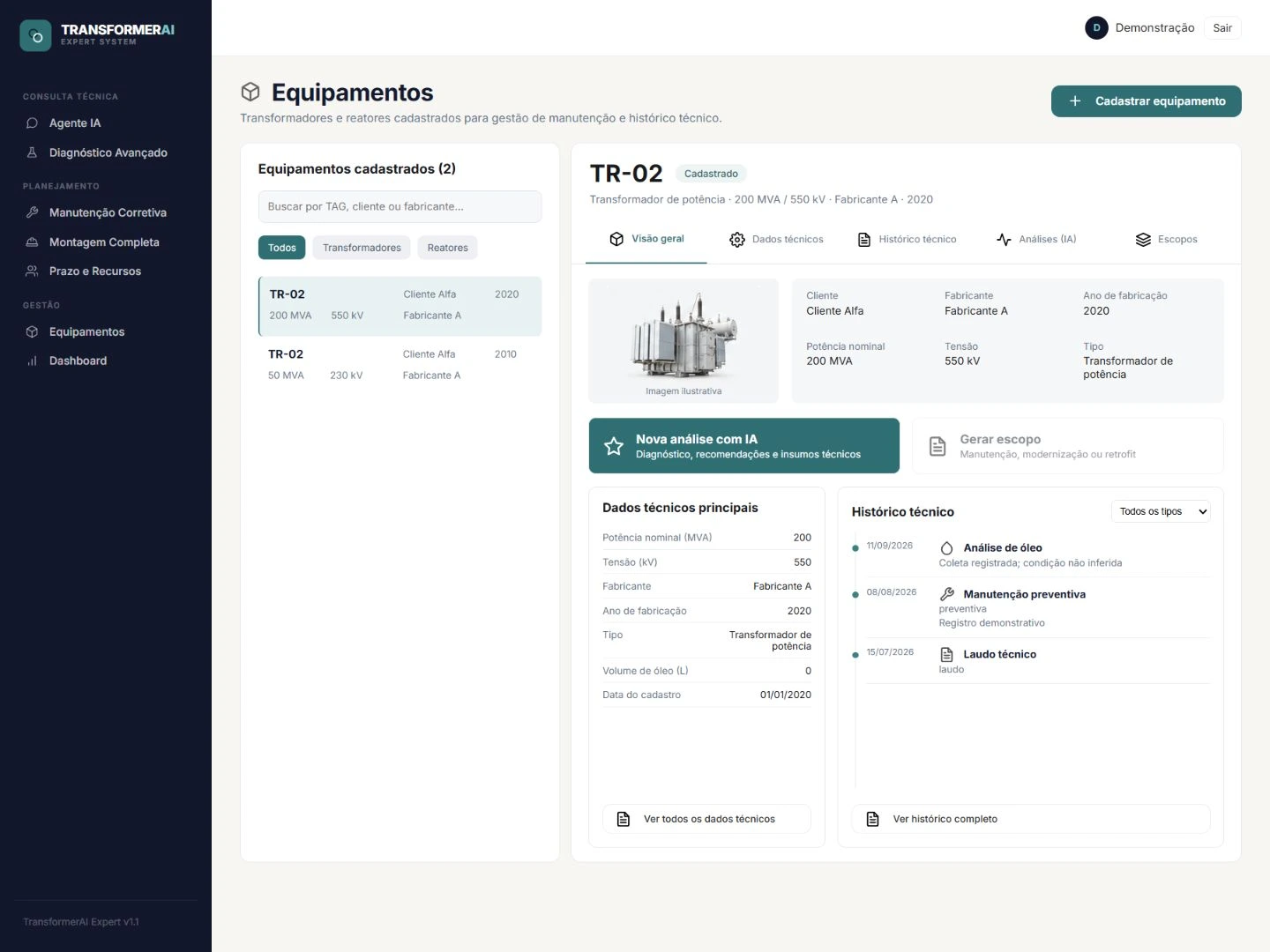Click the TransformerAI Expert v1.1 footer text
Screen dimensions: 1270x952
pyautogui.click(x=81, y=922)
